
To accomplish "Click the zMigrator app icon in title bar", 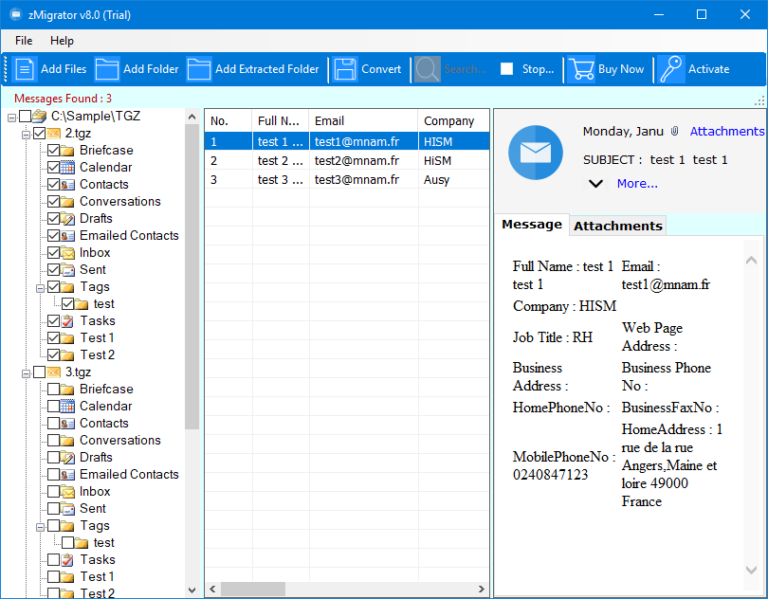I will click(x=16, y=14).
